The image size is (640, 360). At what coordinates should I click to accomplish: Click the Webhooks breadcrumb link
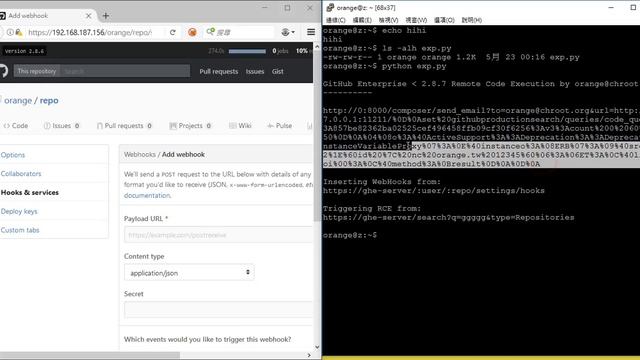click(x=140, y=154)
